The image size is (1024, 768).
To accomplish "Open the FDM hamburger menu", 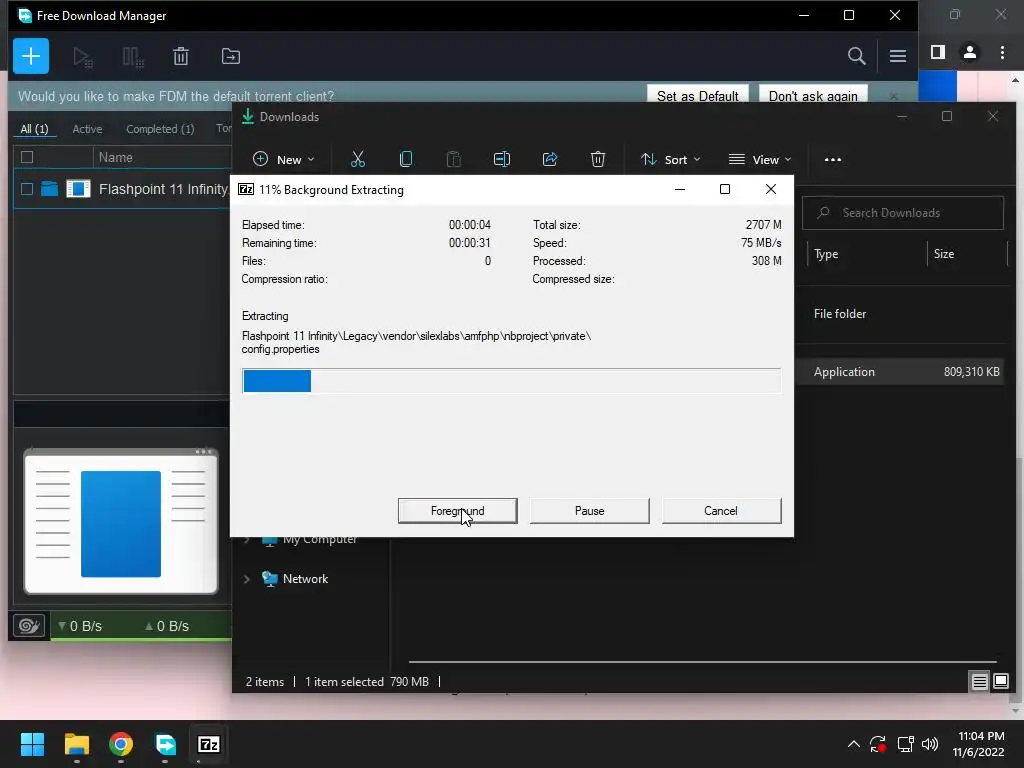I will coord(897,56).
